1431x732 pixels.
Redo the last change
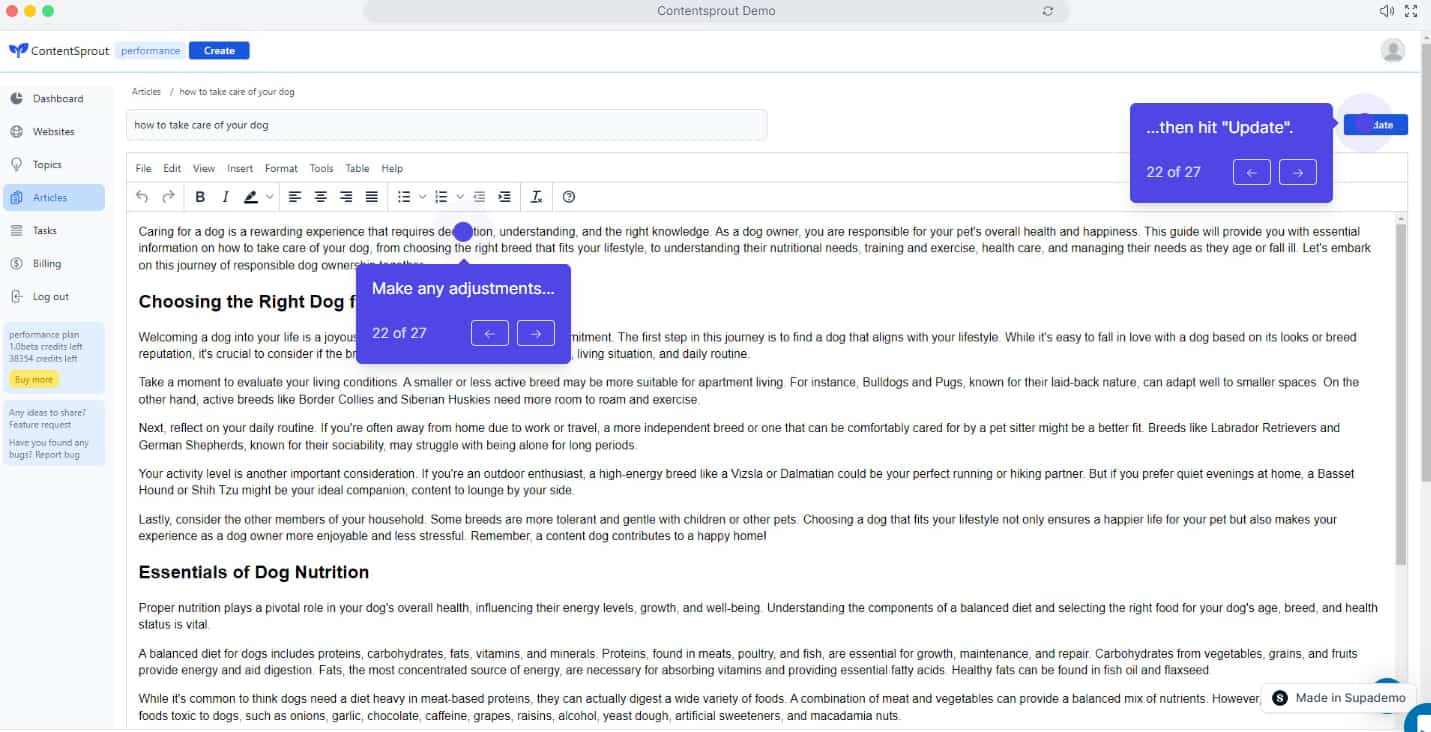coord(168,196)
